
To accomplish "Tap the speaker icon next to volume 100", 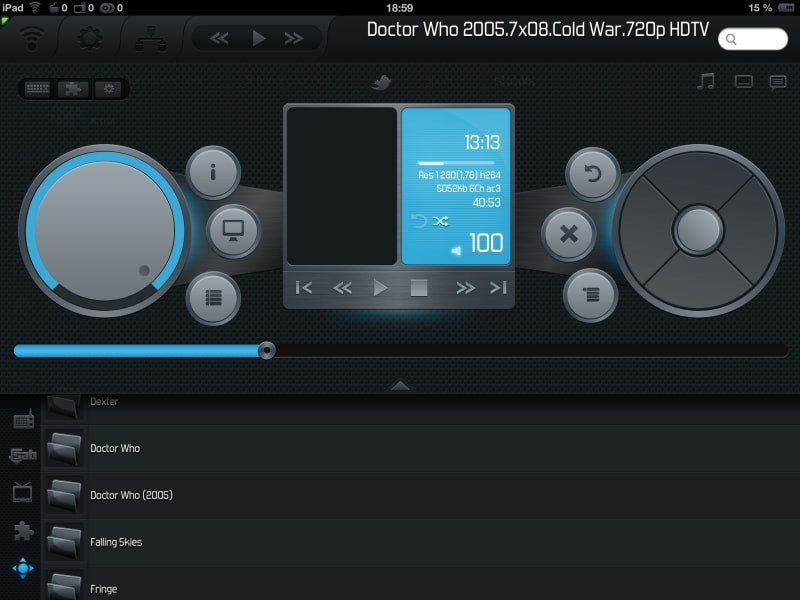I will pos(456,250).
